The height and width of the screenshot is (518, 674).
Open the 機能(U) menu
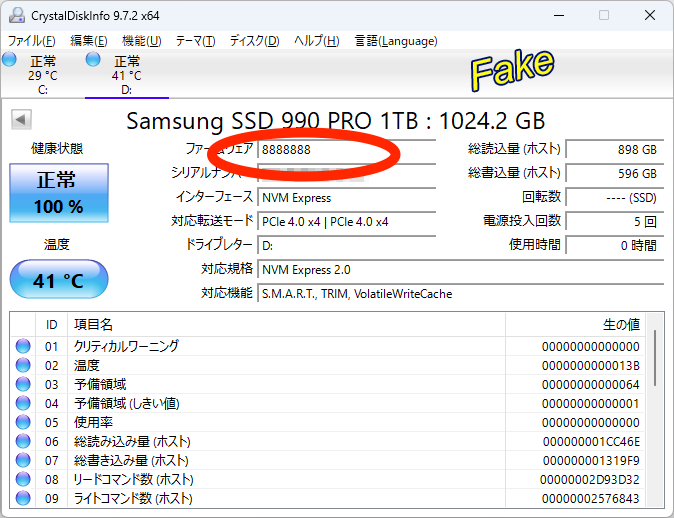pos(141,41)
